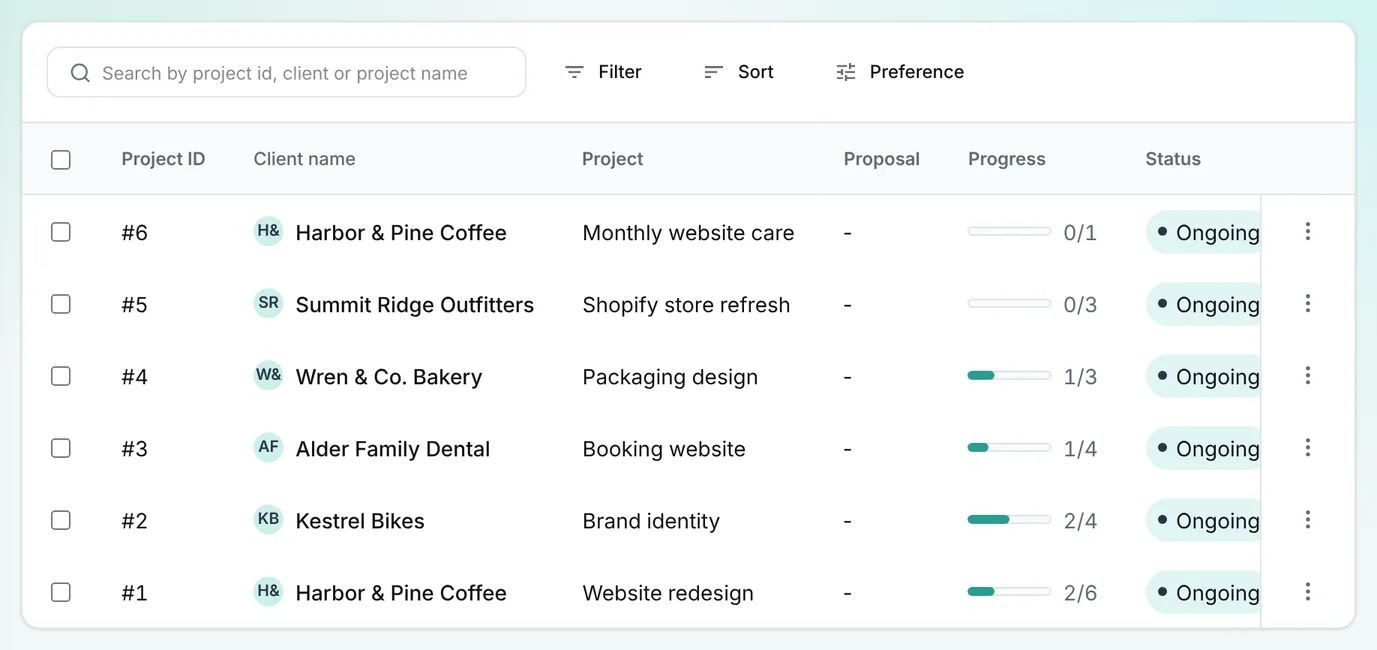Click the Ongoing status badge for Kestrel Bikes

tap(1203, 520)
